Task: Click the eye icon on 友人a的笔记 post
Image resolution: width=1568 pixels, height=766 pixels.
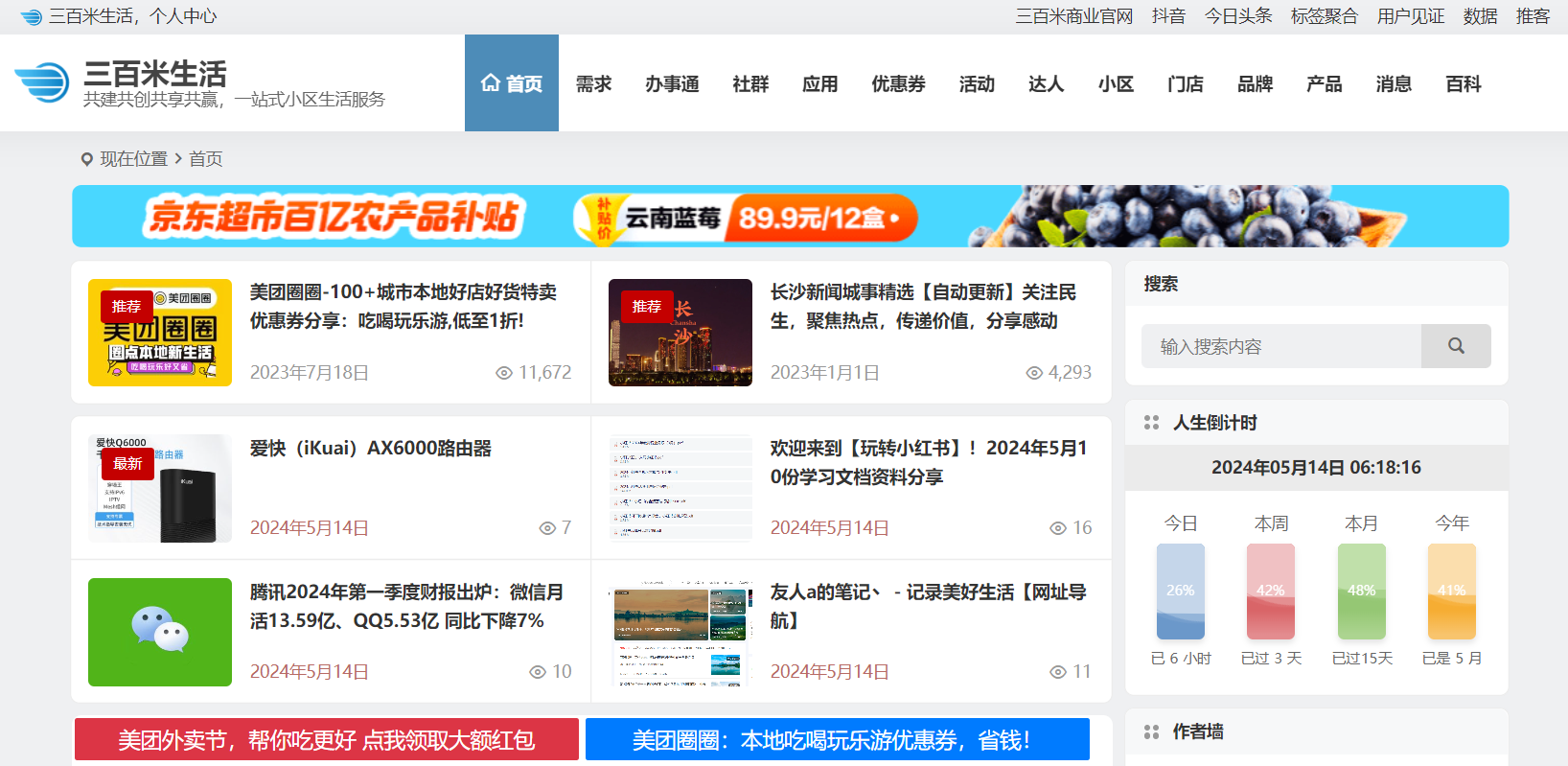Action: click(1058, 672)
